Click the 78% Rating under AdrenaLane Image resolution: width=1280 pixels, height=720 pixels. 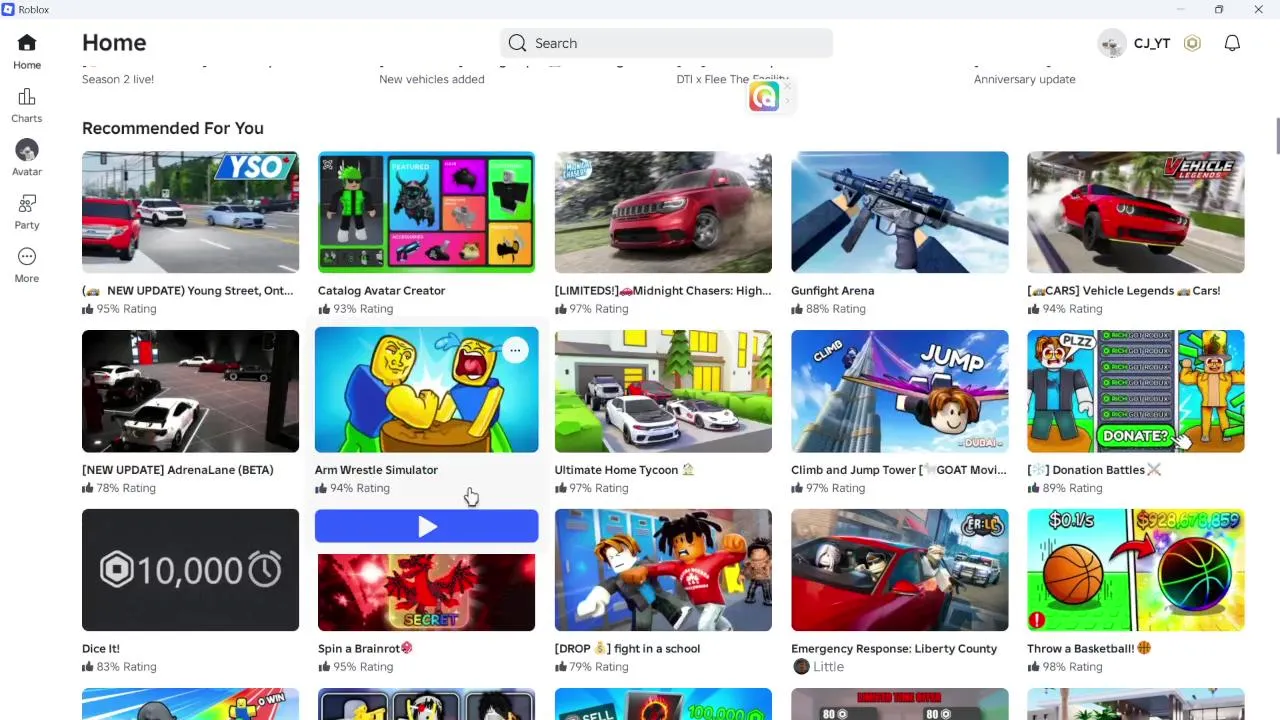click(x=119, y=488)
